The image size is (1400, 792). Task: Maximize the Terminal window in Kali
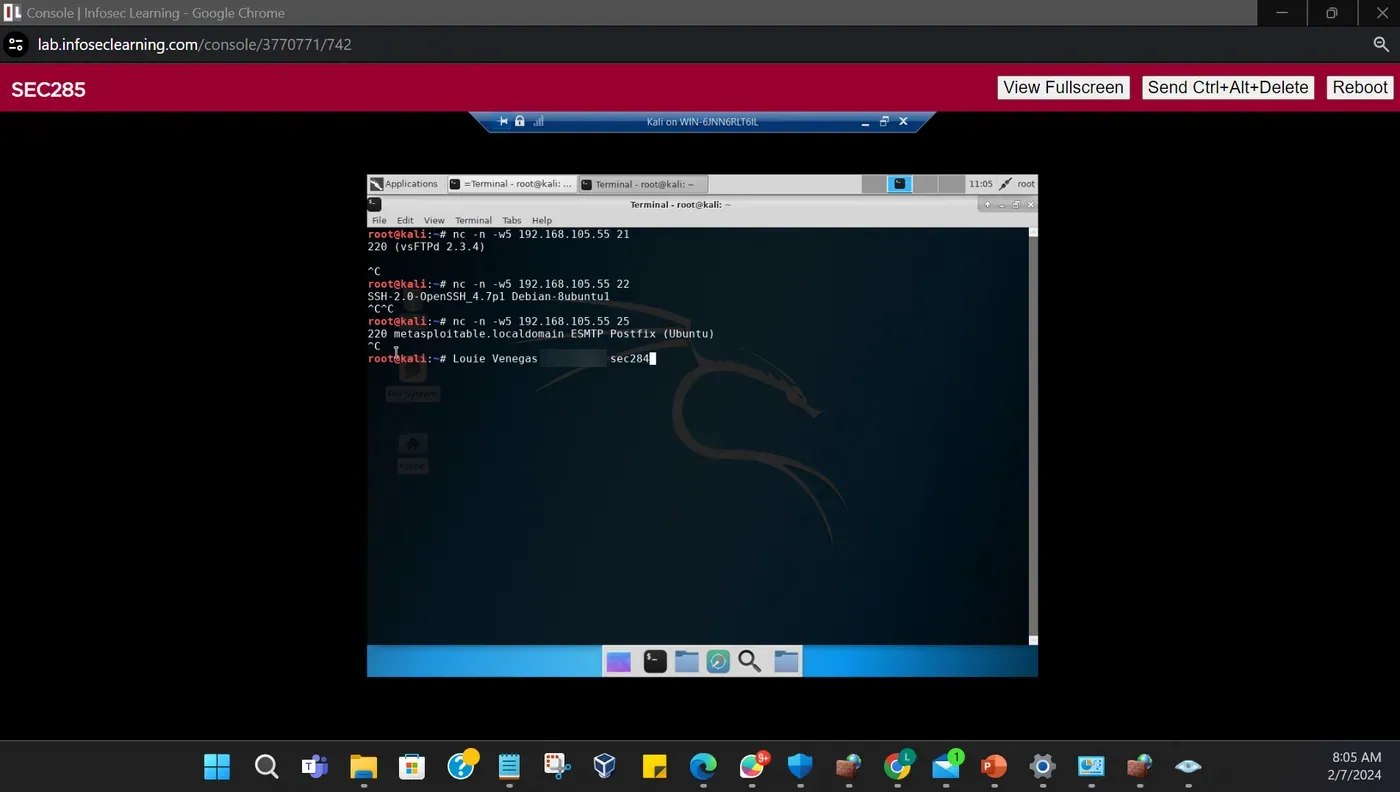click(x=1017, y=204)
